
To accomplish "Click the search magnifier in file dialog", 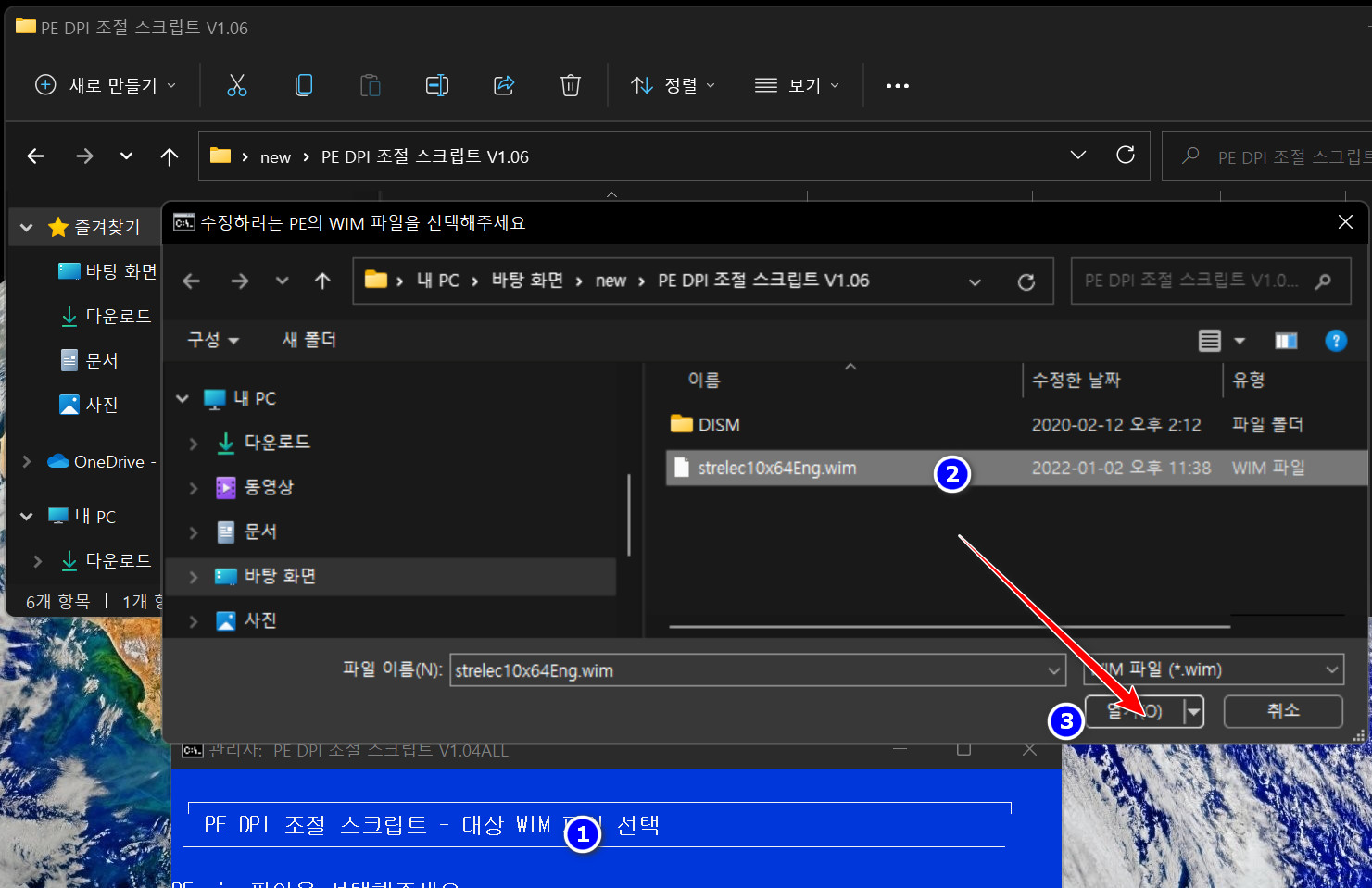I will coord(1323,281).
